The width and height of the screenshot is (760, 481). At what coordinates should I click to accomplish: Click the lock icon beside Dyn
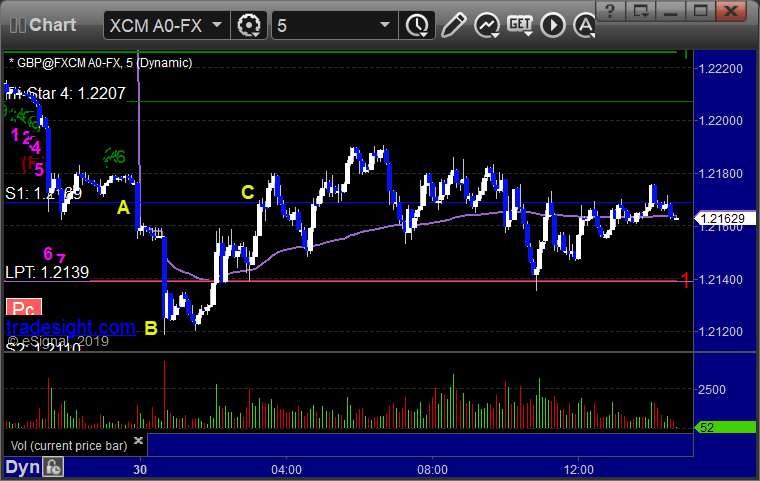(53, 467)
